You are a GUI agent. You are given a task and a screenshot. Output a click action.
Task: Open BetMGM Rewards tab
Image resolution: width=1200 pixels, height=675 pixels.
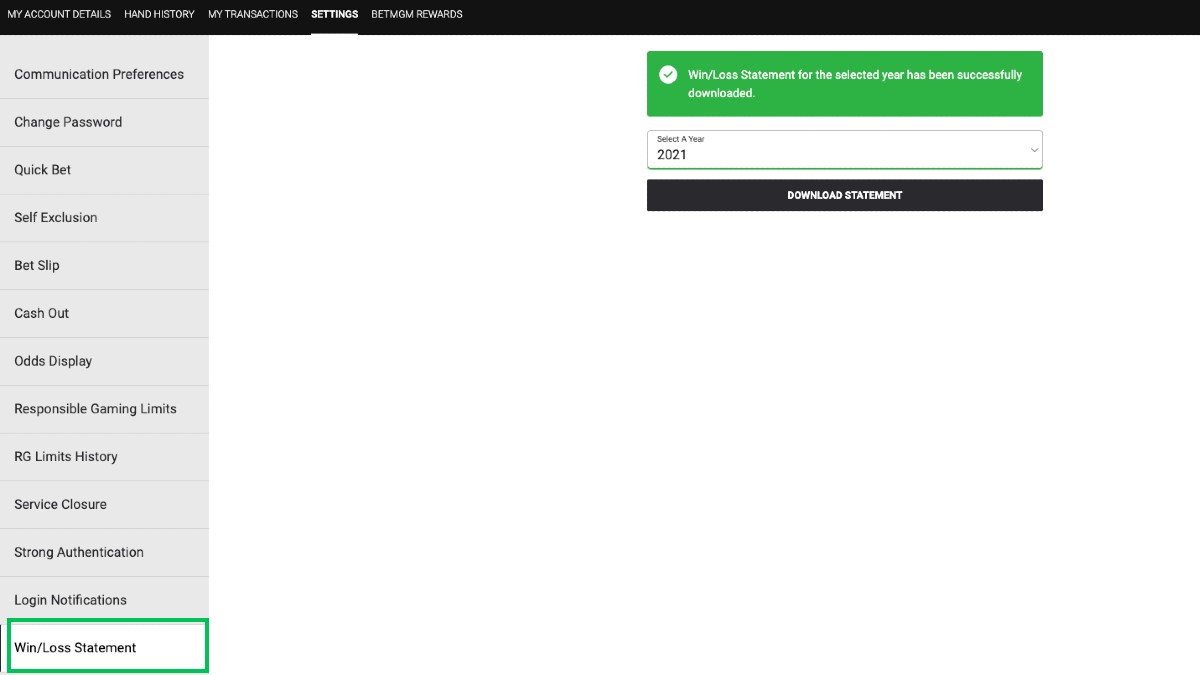click(417, 14)
